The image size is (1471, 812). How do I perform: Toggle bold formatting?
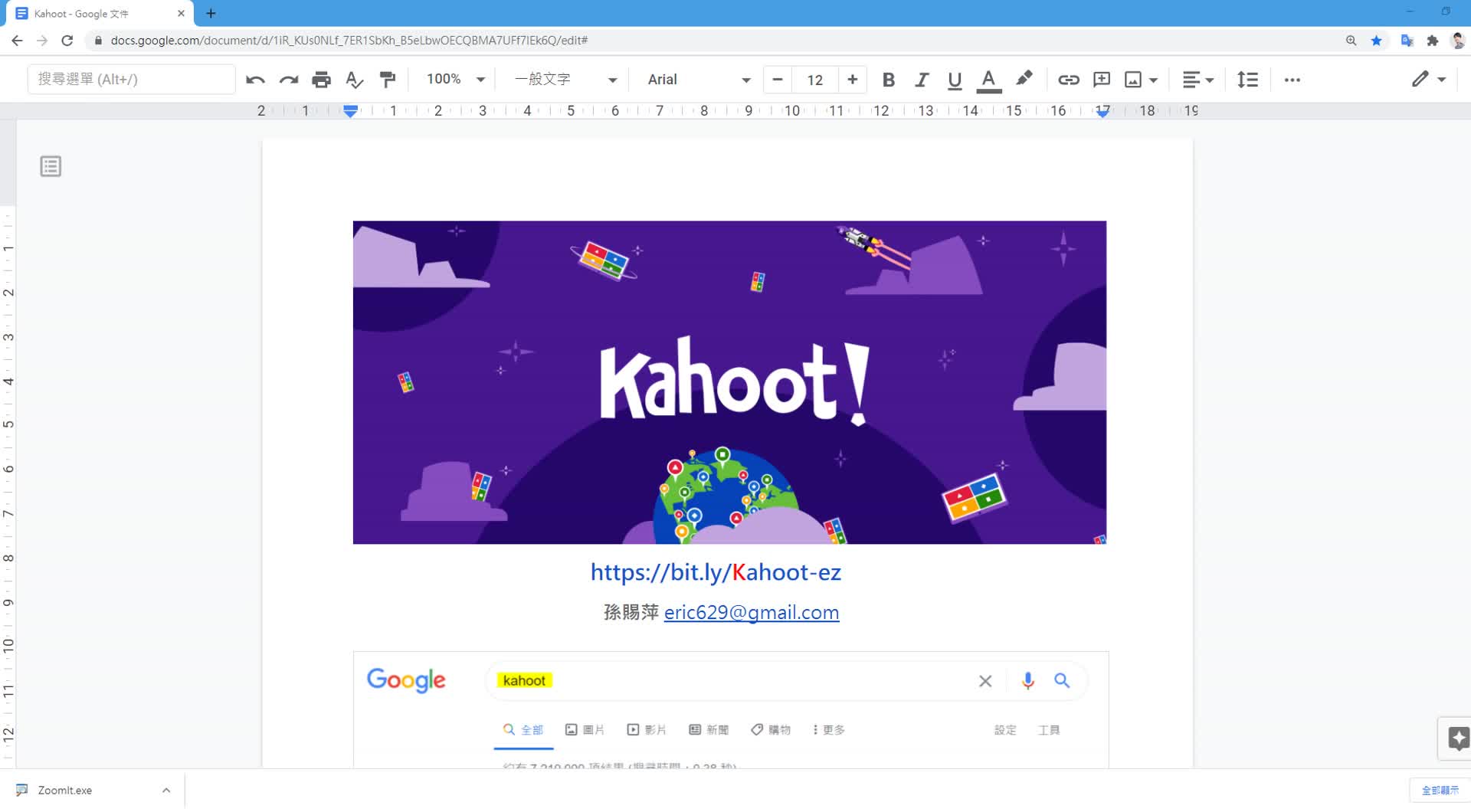coord(889,80)
